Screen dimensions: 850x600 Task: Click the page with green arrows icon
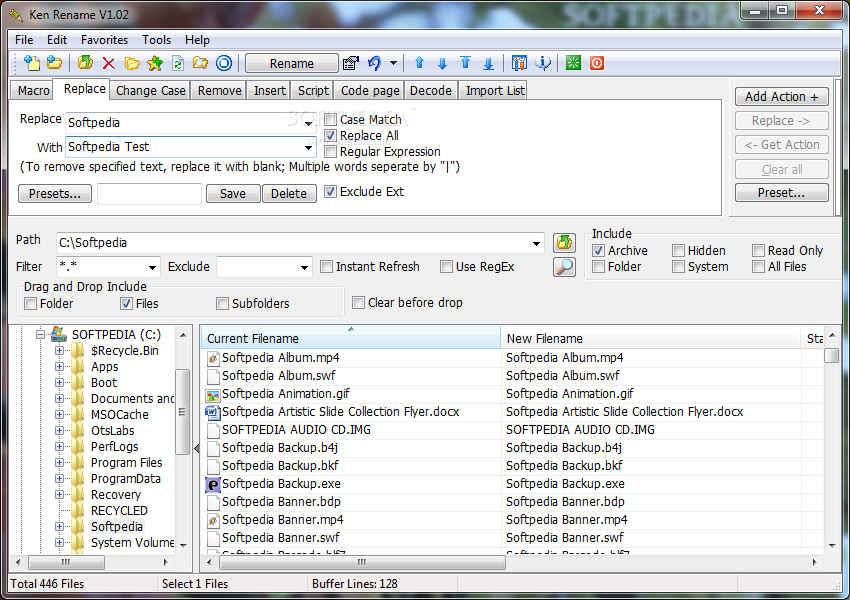pyautogui.click(x=178, y=63)
